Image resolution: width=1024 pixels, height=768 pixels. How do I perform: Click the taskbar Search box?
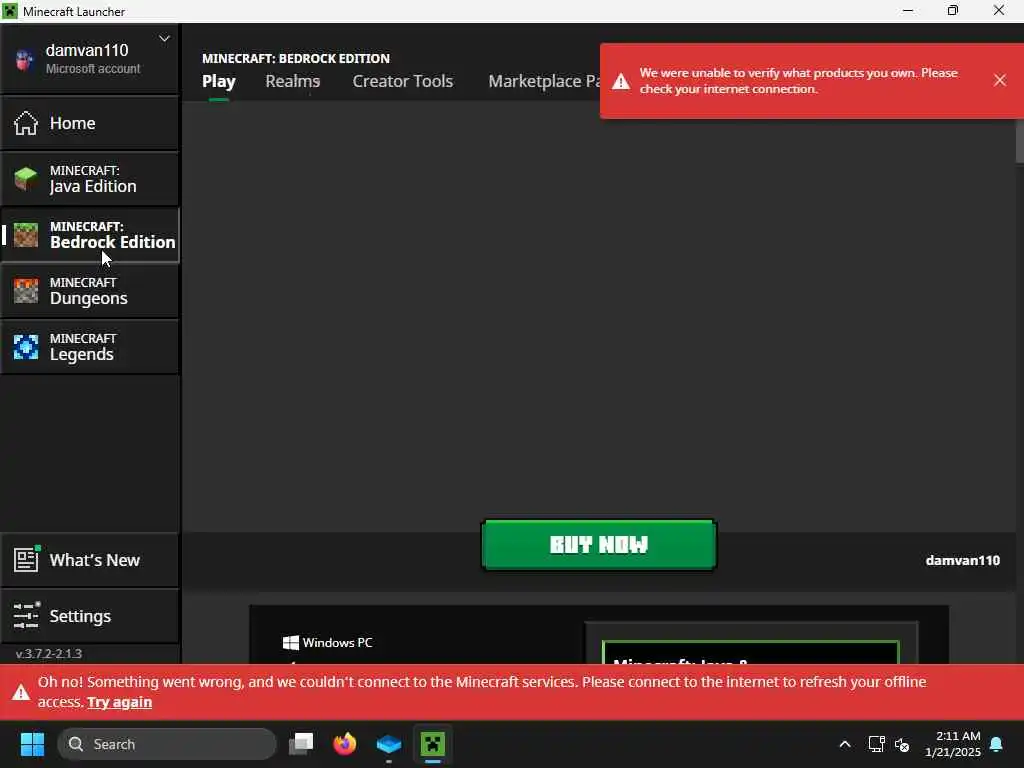[167, 744]
